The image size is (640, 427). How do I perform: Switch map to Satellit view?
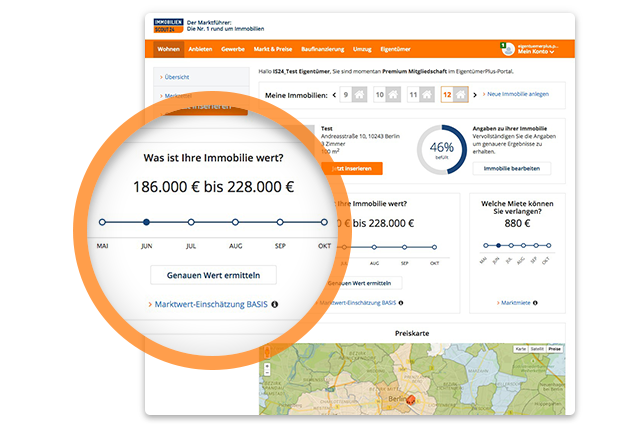(x=537, y=348)
